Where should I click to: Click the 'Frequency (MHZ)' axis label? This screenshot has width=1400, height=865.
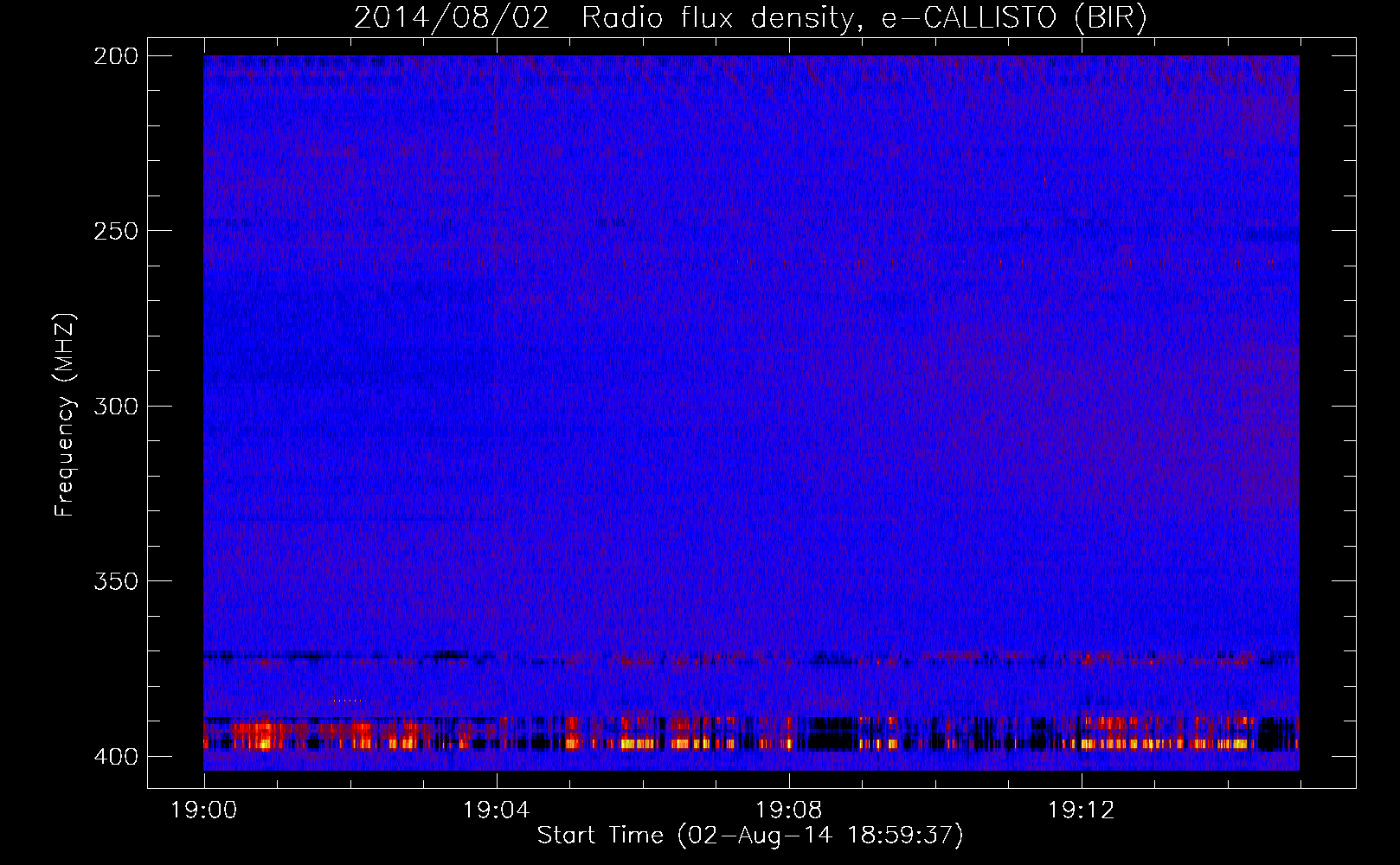tap(65, 414)
